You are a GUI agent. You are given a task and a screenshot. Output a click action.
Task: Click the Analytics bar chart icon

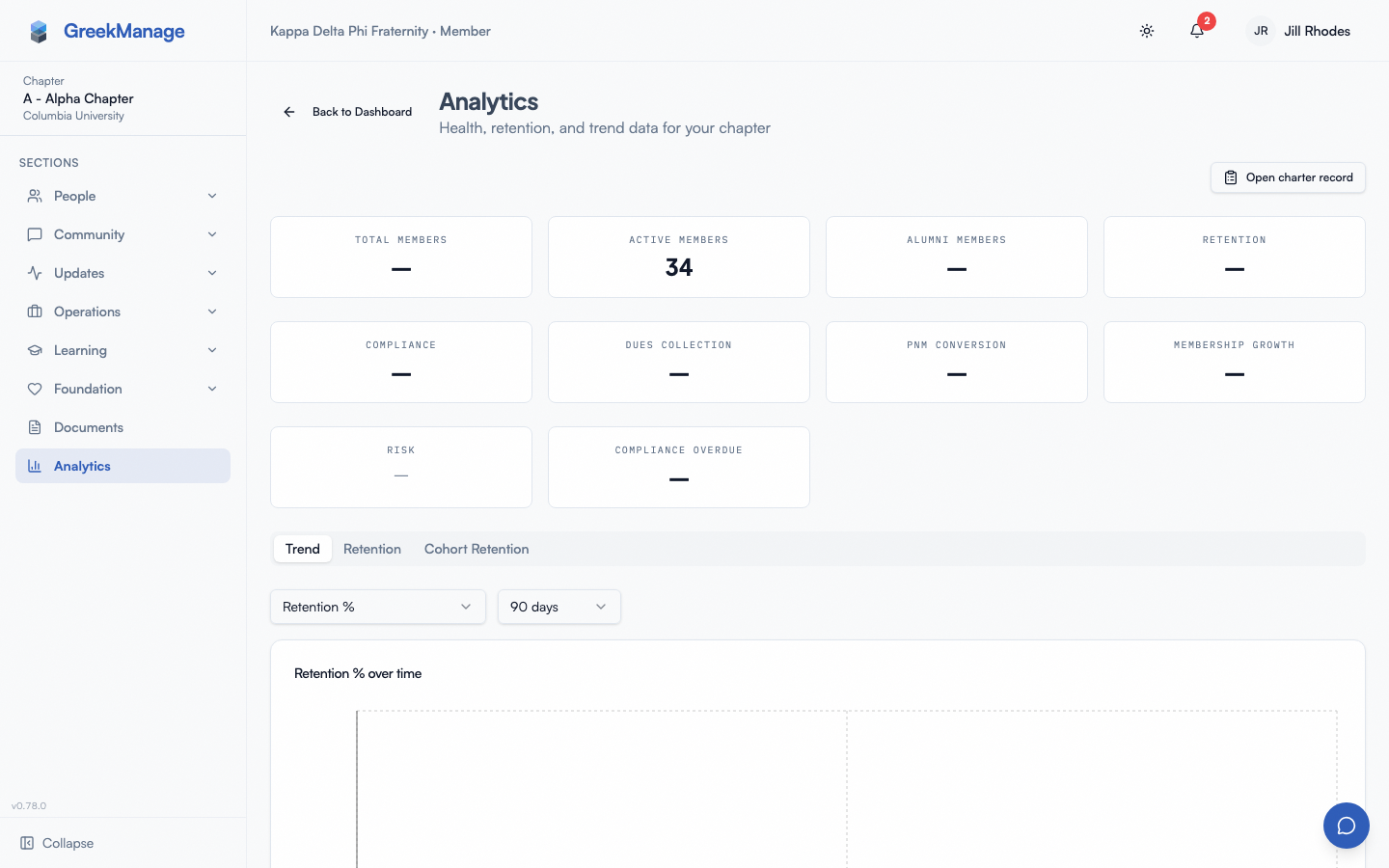click(x=35, y=466)
